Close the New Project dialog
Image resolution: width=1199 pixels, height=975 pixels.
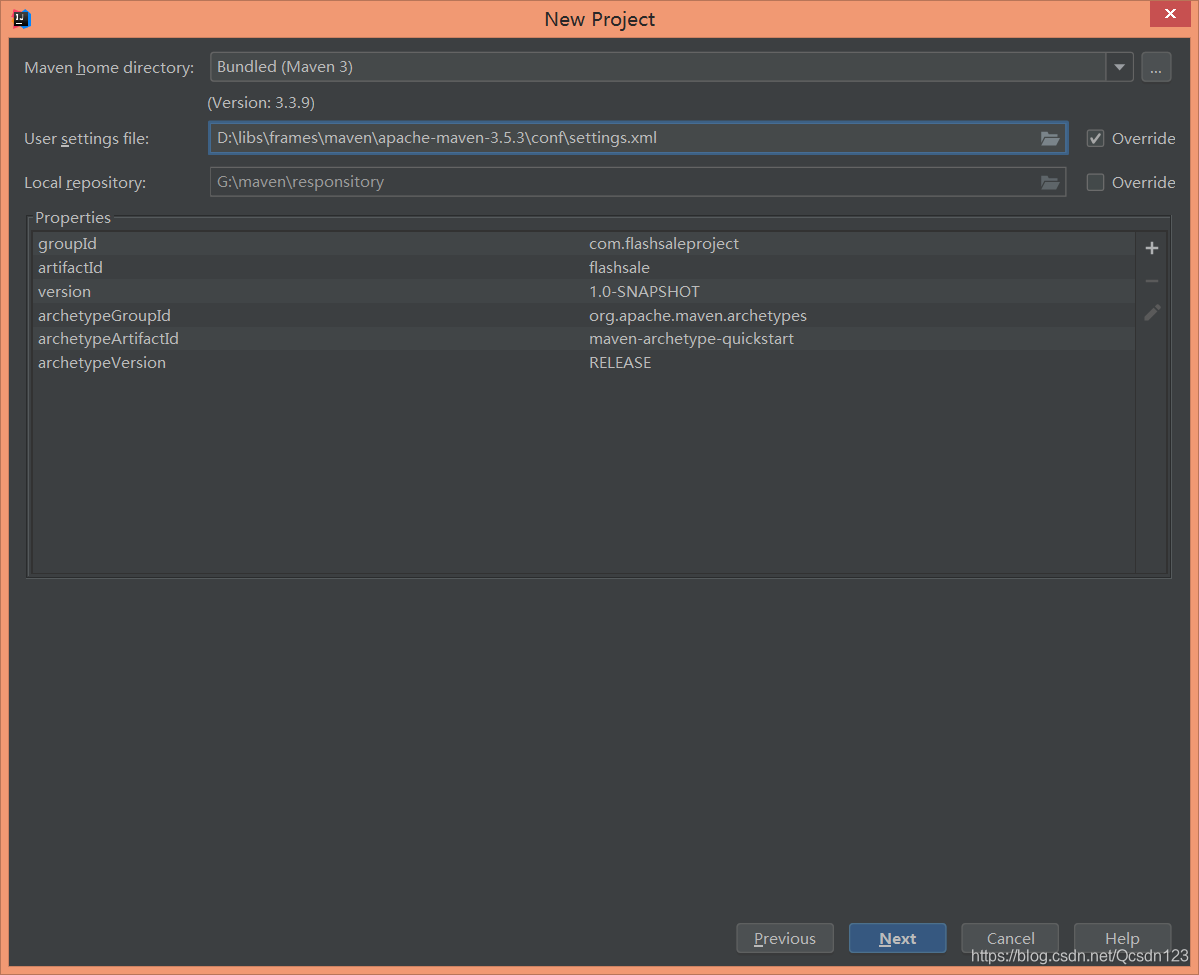1170,14
